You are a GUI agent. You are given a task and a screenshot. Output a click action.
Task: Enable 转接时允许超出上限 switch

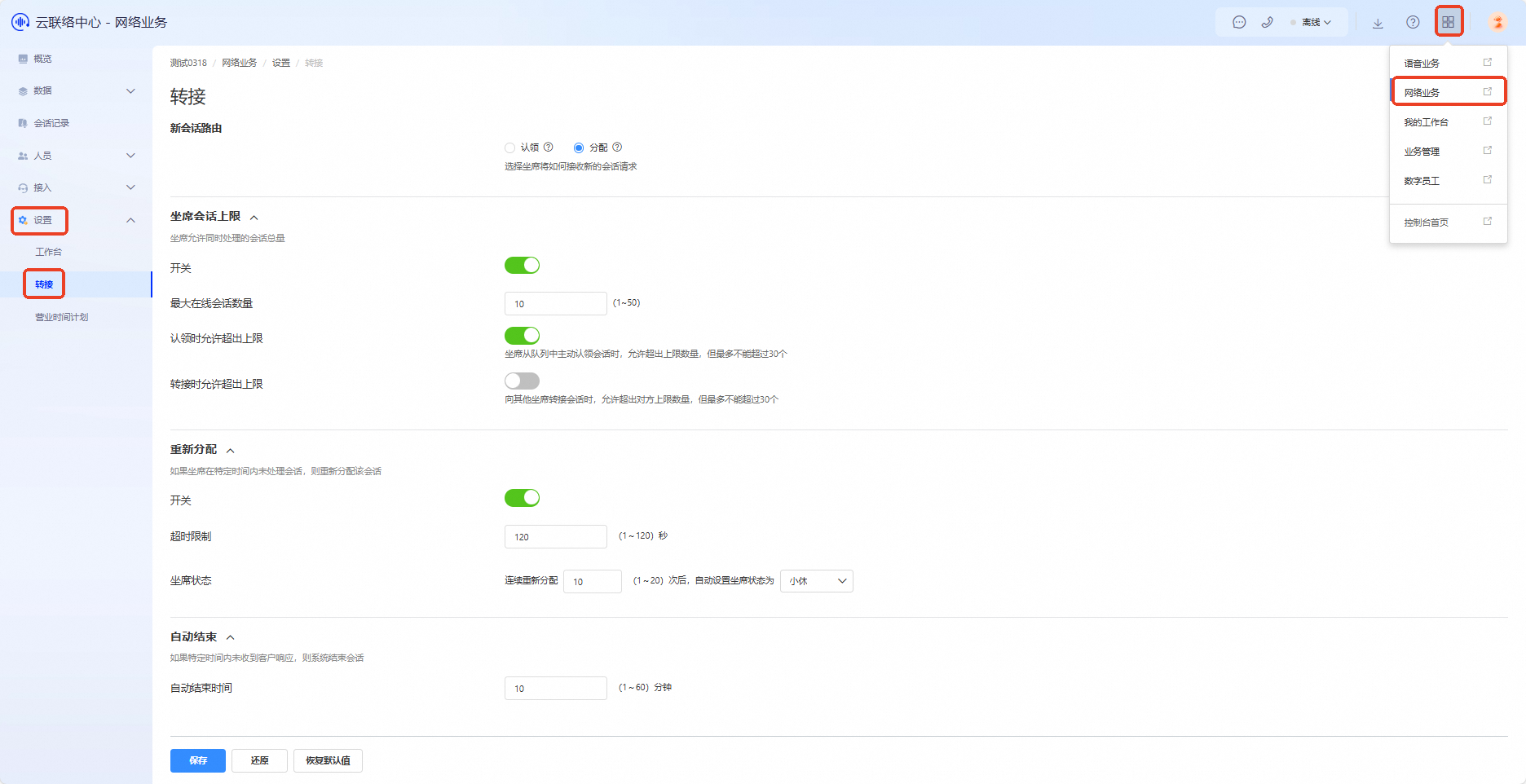(x=523, y=381)
